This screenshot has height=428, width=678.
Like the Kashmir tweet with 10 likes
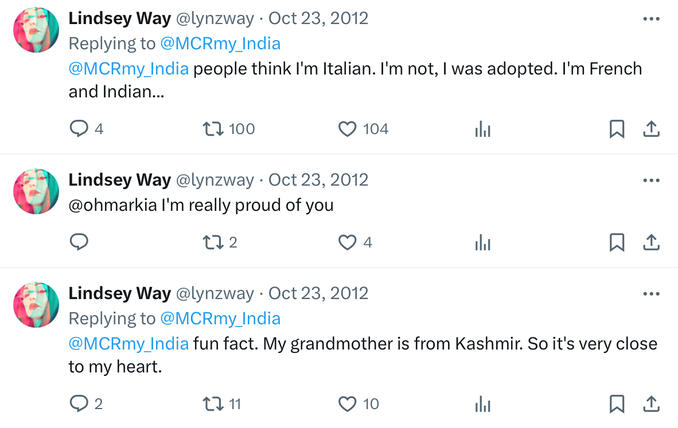[x=347, y=404]
